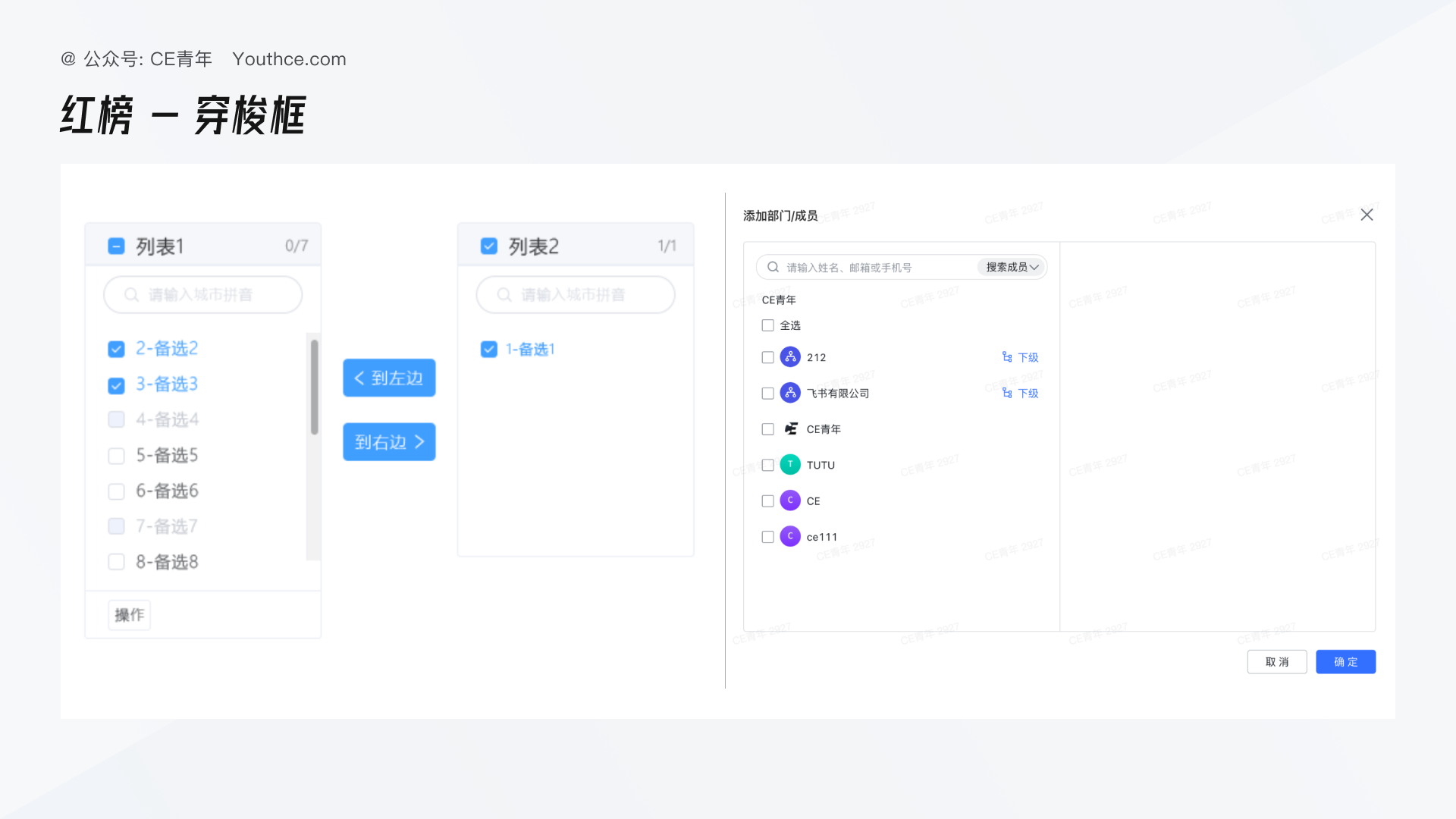
Task: Select ce111 member entry
Action: pyautogui.click(x=768, y=536)
